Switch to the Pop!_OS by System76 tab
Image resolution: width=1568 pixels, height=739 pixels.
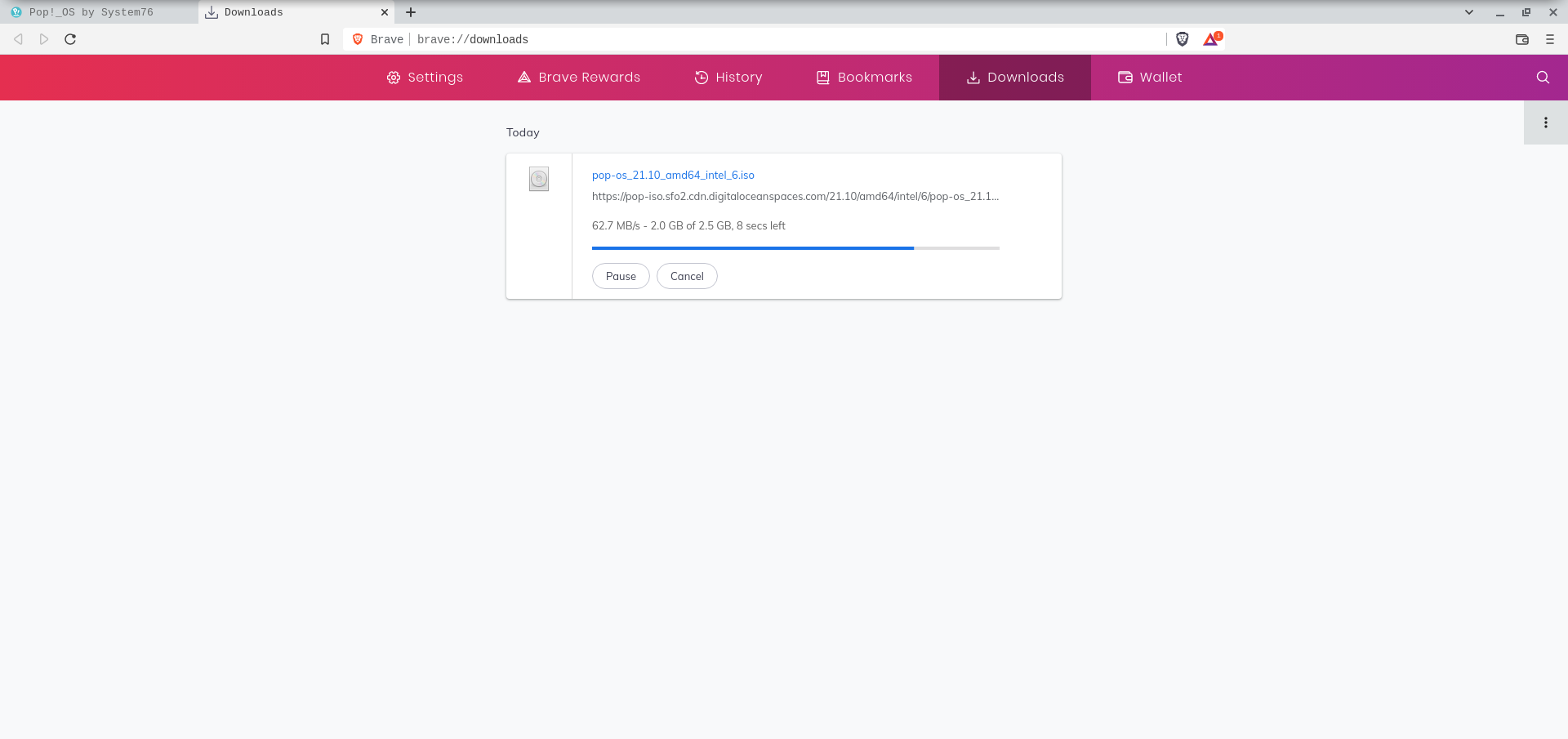pyautogui.click(x=91, y=12)
